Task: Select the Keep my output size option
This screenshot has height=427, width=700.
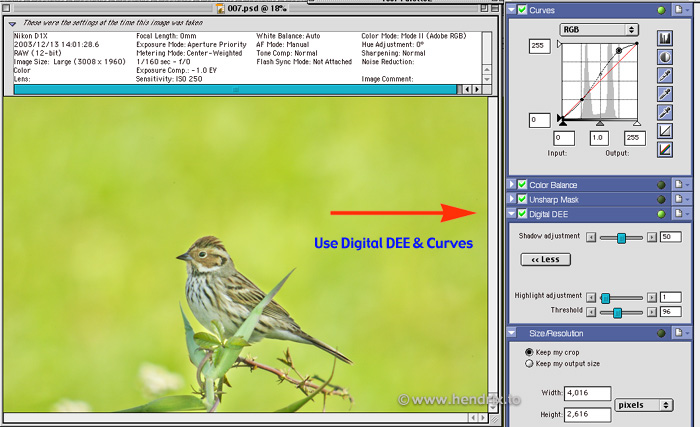Action: point(529,364)
